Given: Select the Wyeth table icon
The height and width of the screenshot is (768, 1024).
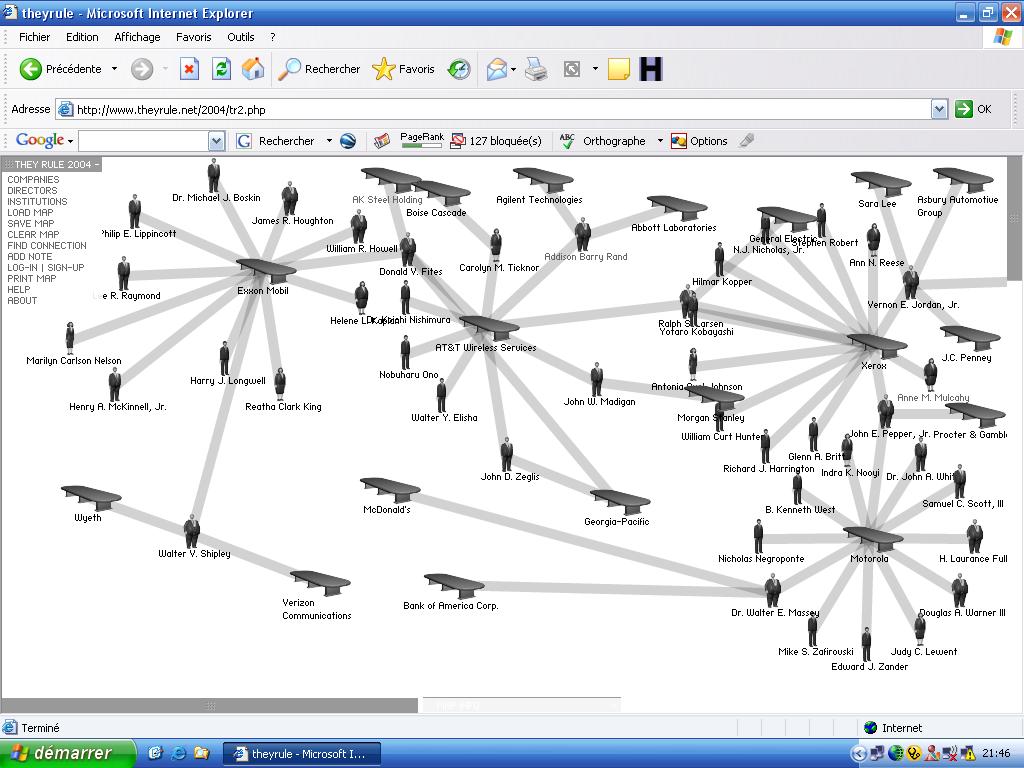Looking at the screenshot, I should coord(91,498).
